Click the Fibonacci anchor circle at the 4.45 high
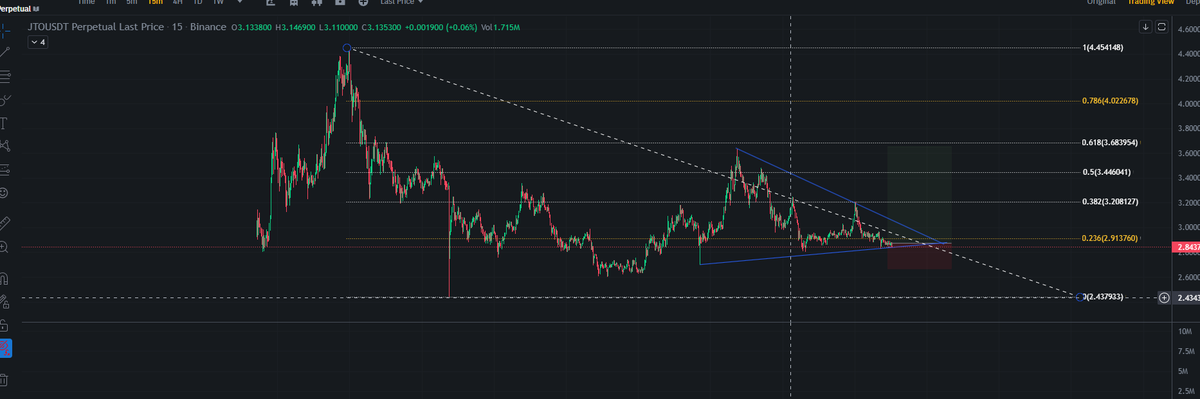Image resolution: width=1200 pixels, height=399 pixels. 346,48
